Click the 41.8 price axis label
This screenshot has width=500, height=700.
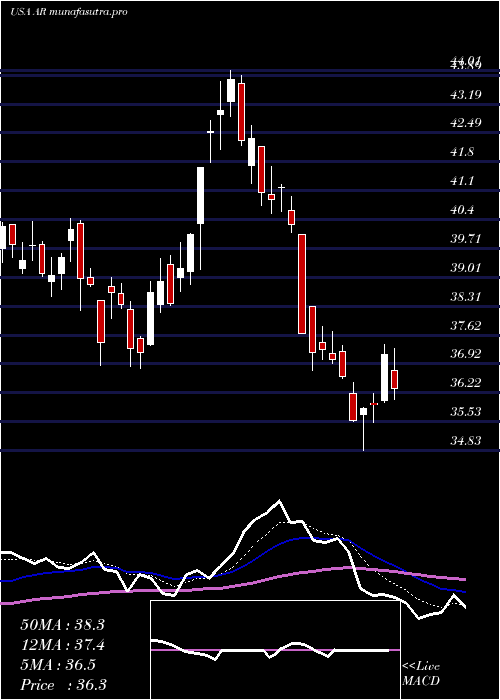(462, 152)
